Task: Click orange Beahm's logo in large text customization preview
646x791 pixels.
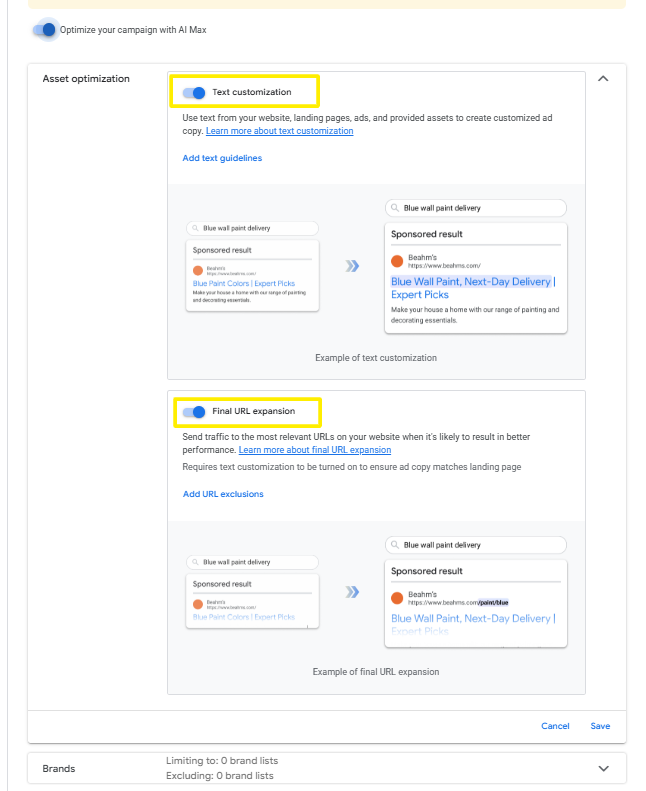Action: (x=397, y=261)
